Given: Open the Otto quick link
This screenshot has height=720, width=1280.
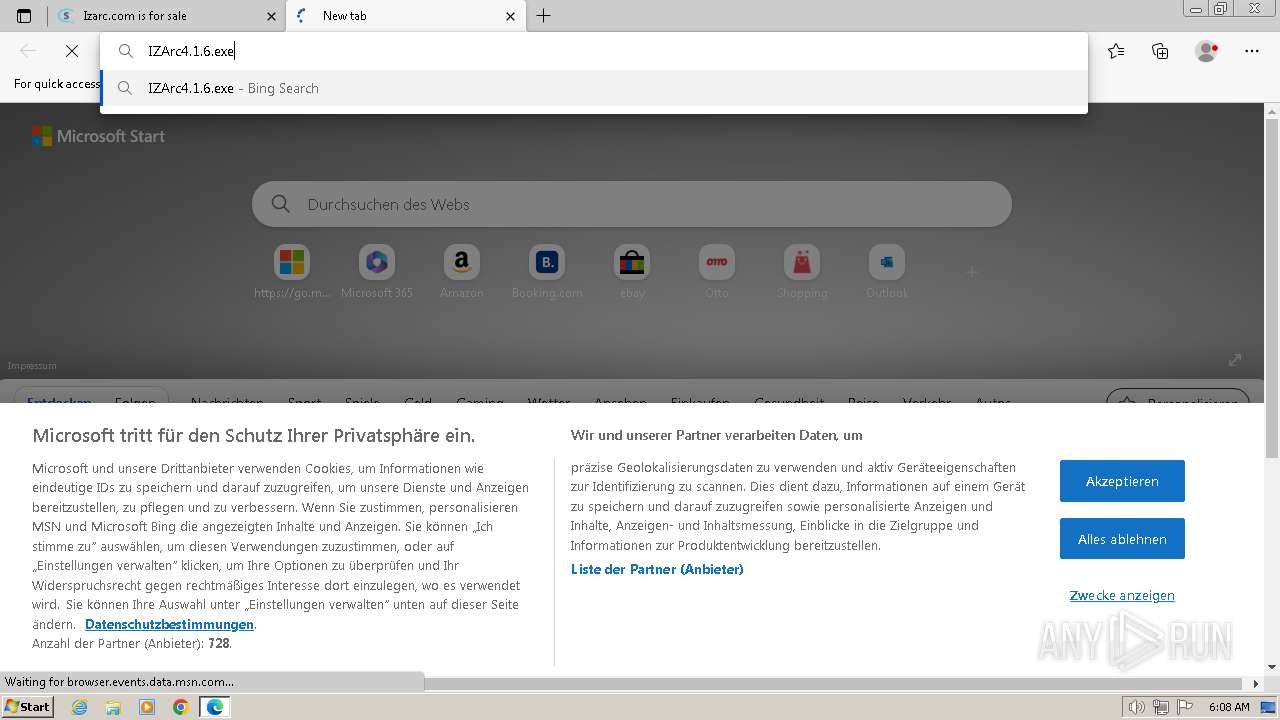Looking at the screenshot, I should (x=717, y=272).
